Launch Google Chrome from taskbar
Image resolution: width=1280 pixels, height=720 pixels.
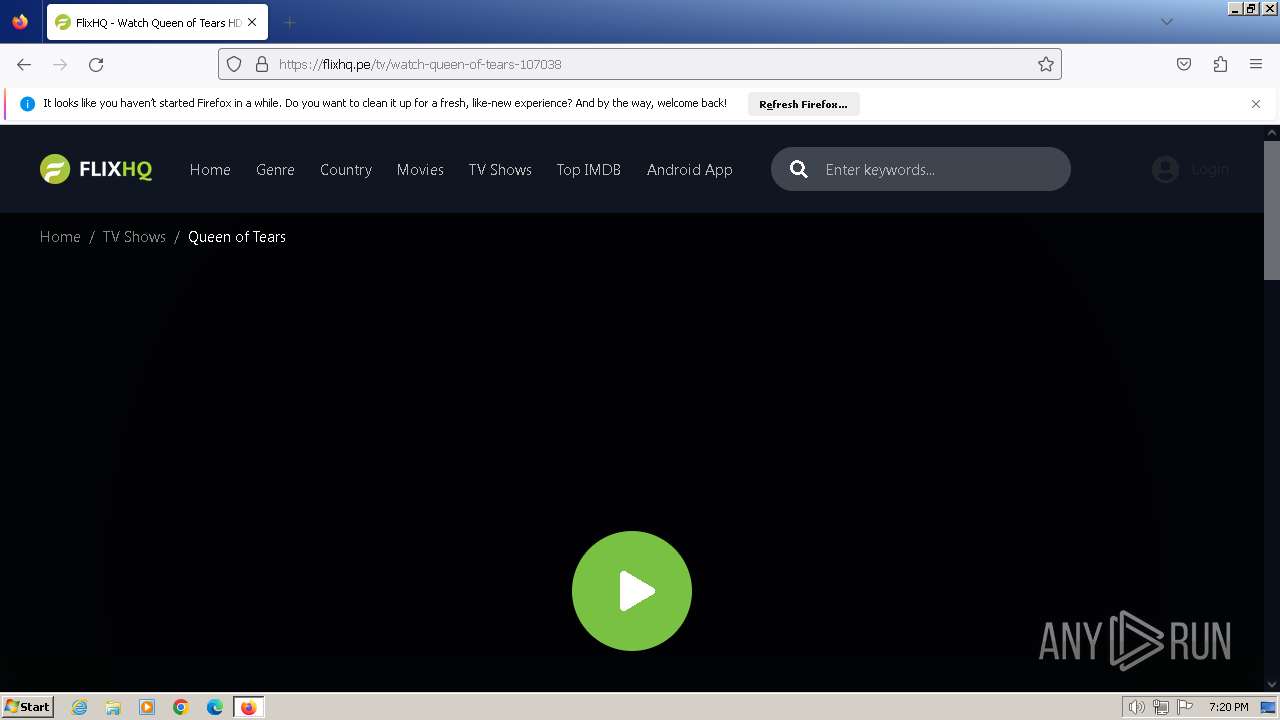point(181,707)
